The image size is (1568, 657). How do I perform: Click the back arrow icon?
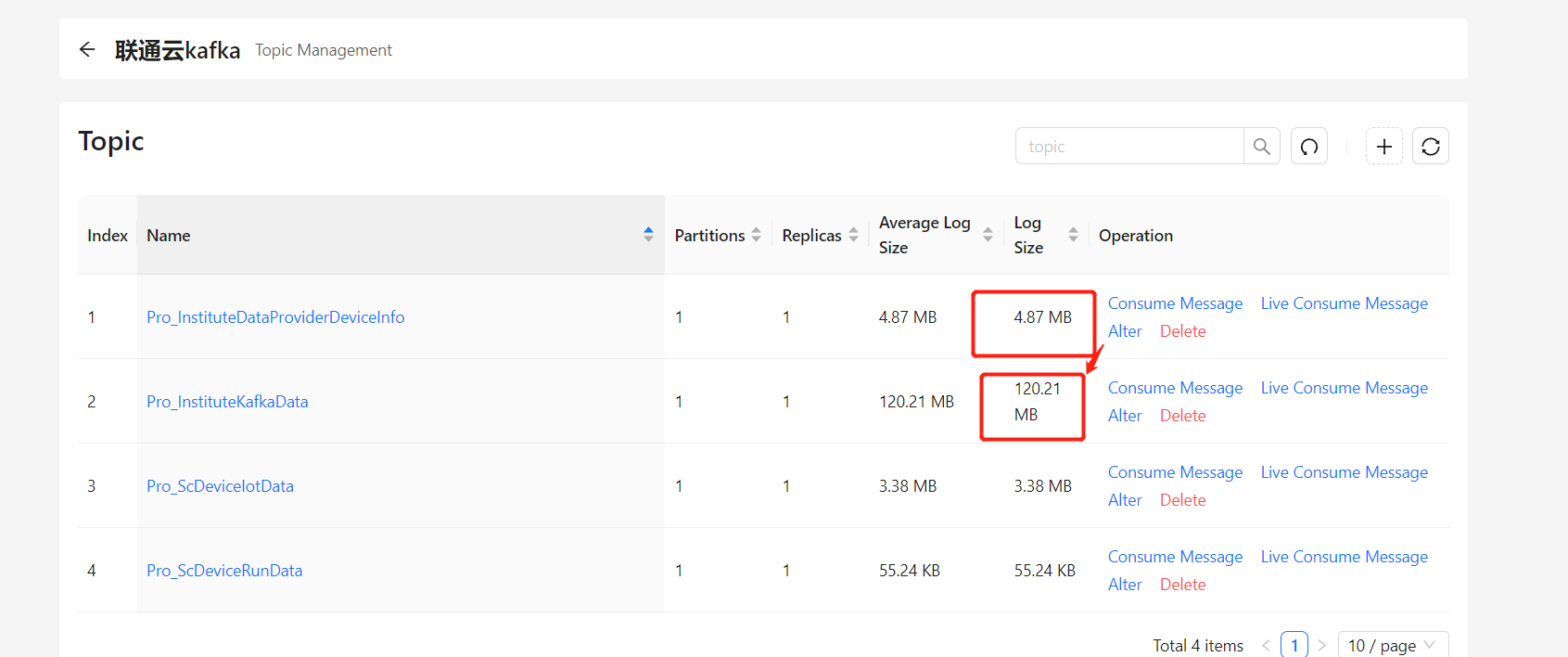click(87, 49)
